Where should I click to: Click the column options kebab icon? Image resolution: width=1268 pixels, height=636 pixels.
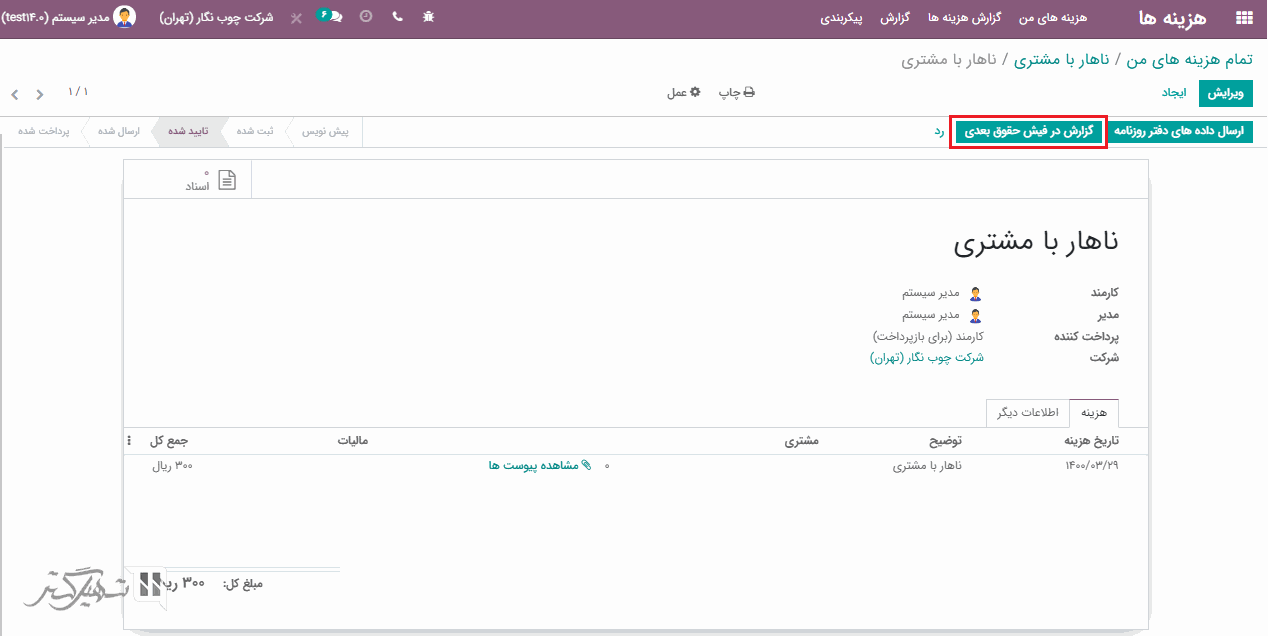[129, 441]
